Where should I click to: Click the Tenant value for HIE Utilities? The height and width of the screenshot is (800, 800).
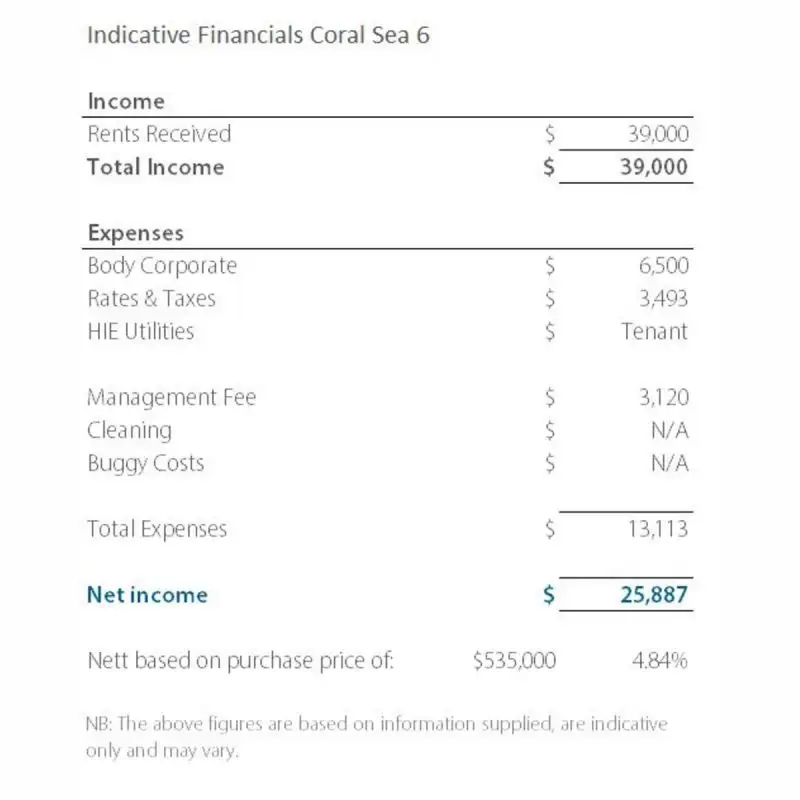(x=654, y=331)
